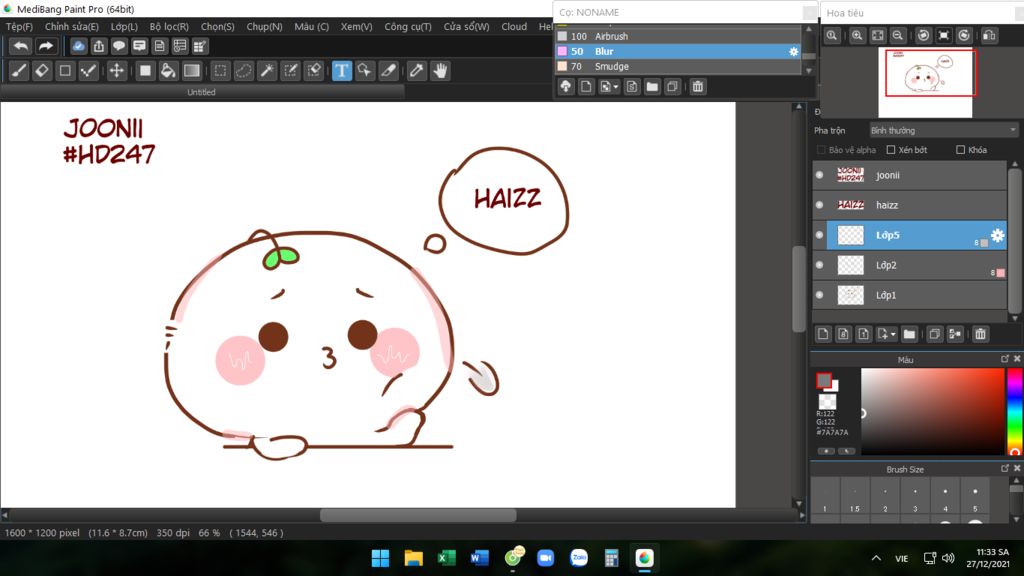Select the Airbrush brush
Screen dimensions: 1024x576
tap(678, 36)
